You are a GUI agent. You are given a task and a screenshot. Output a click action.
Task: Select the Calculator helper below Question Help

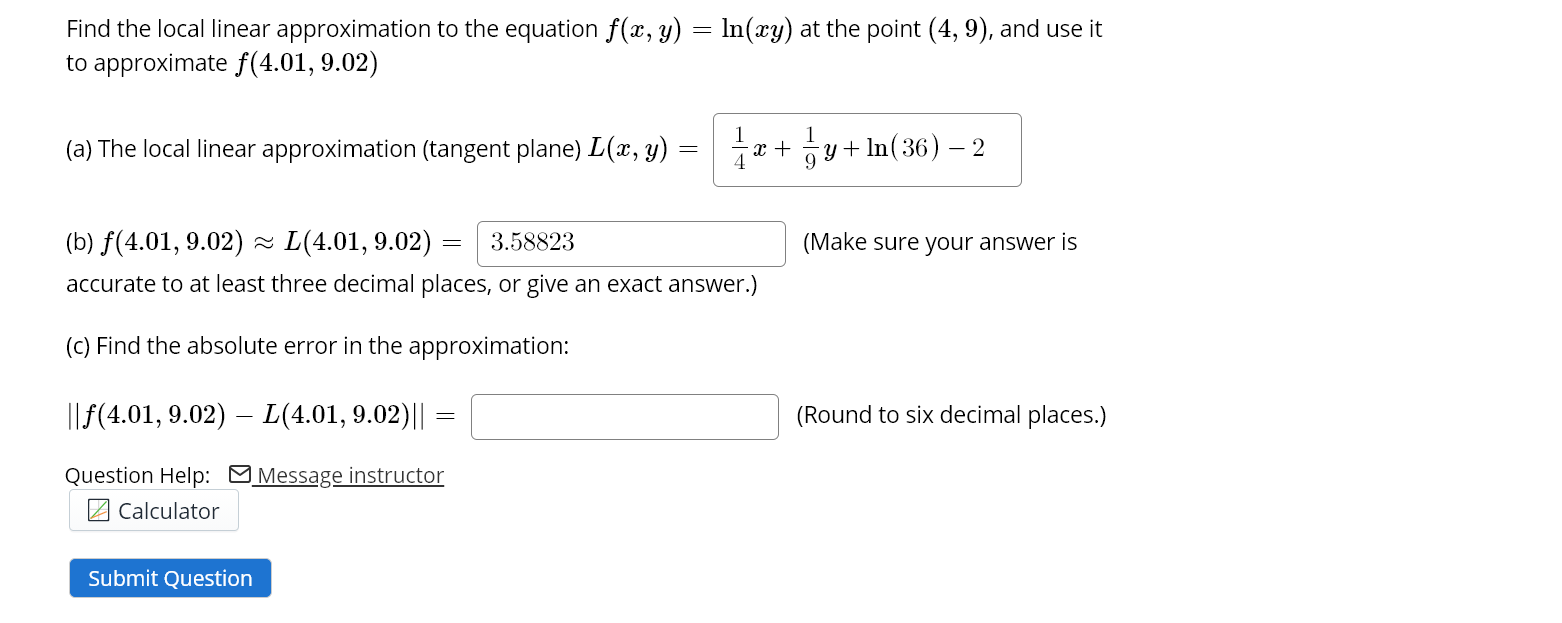click(153, 510)
